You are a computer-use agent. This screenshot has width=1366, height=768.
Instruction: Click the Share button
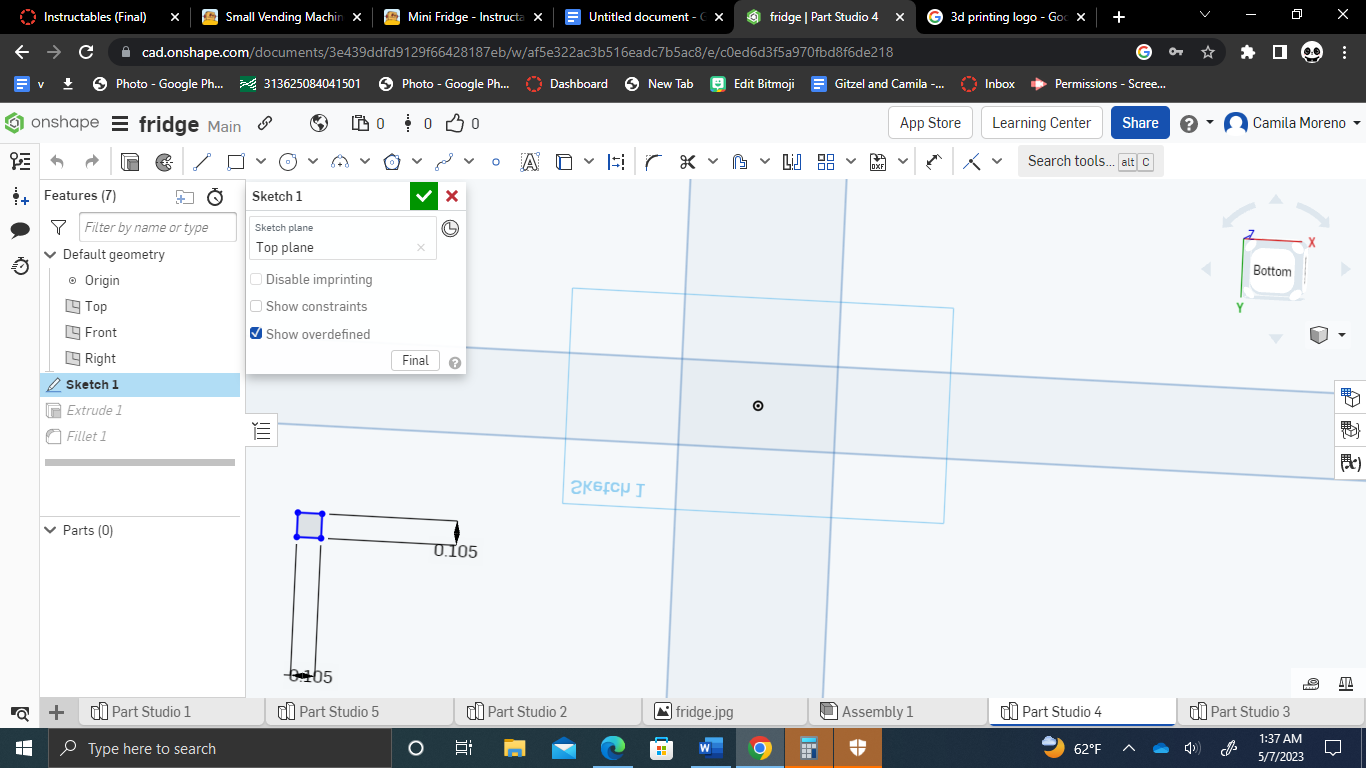1139,122
